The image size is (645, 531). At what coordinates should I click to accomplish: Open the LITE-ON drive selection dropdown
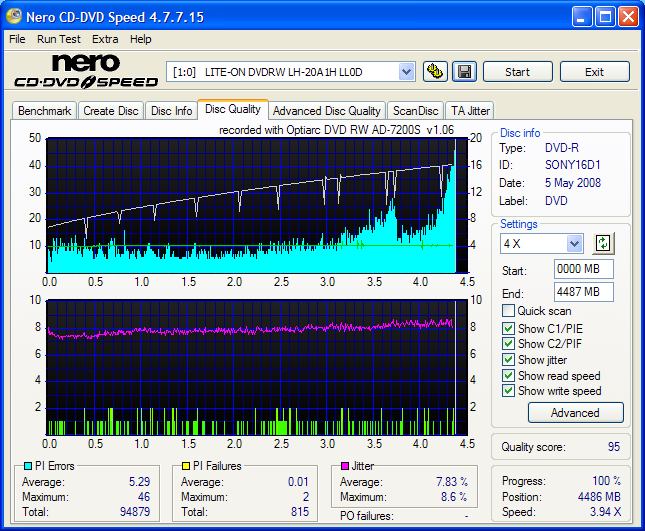point(406,72)
